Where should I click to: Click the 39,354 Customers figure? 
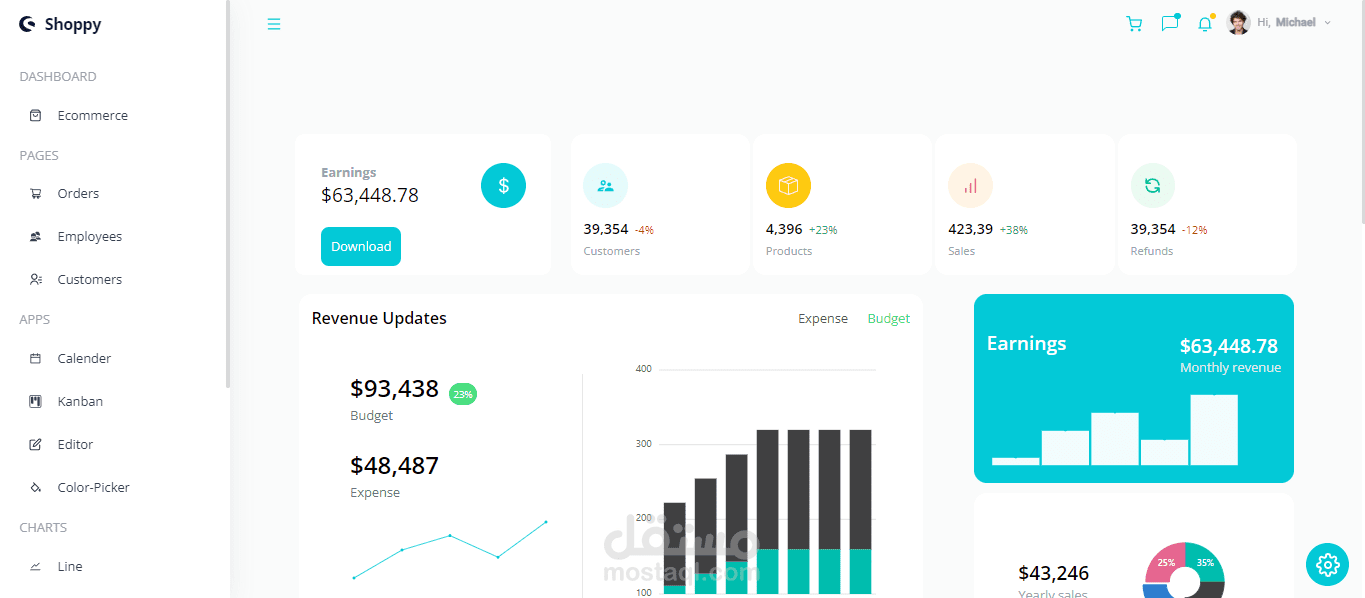pyautogui.click(x=606, y=229)
